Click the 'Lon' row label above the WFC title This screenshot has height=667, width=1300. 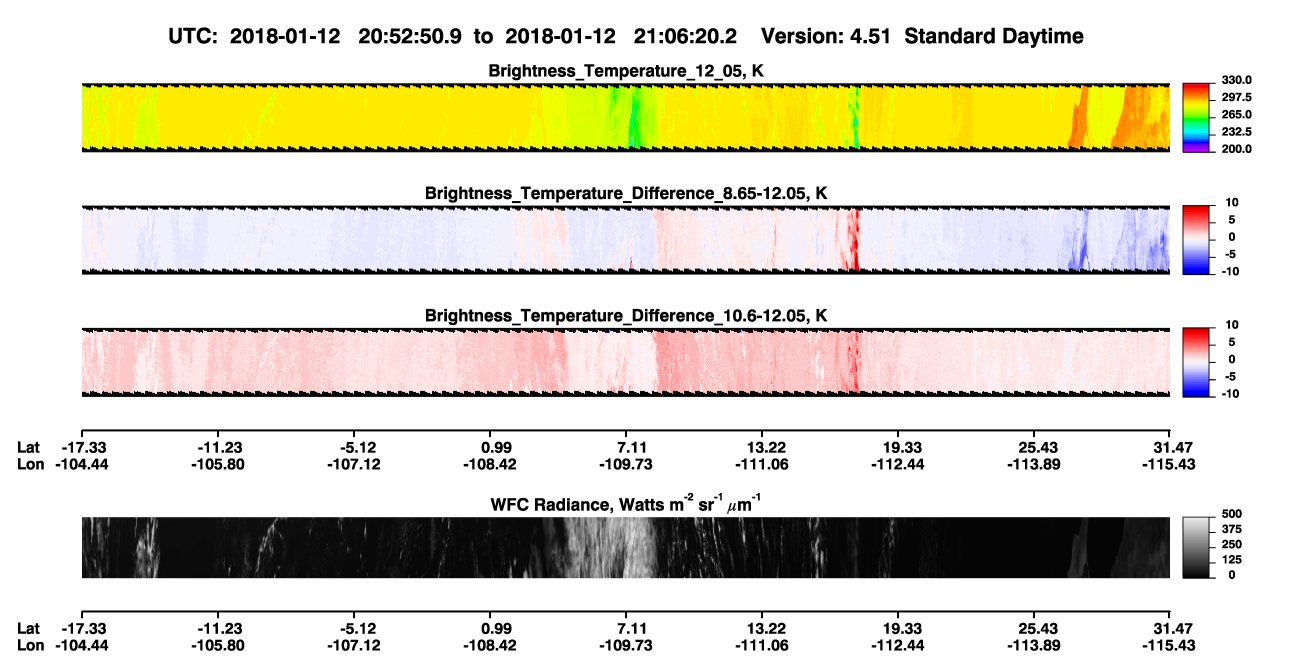[x=30, y=464]
